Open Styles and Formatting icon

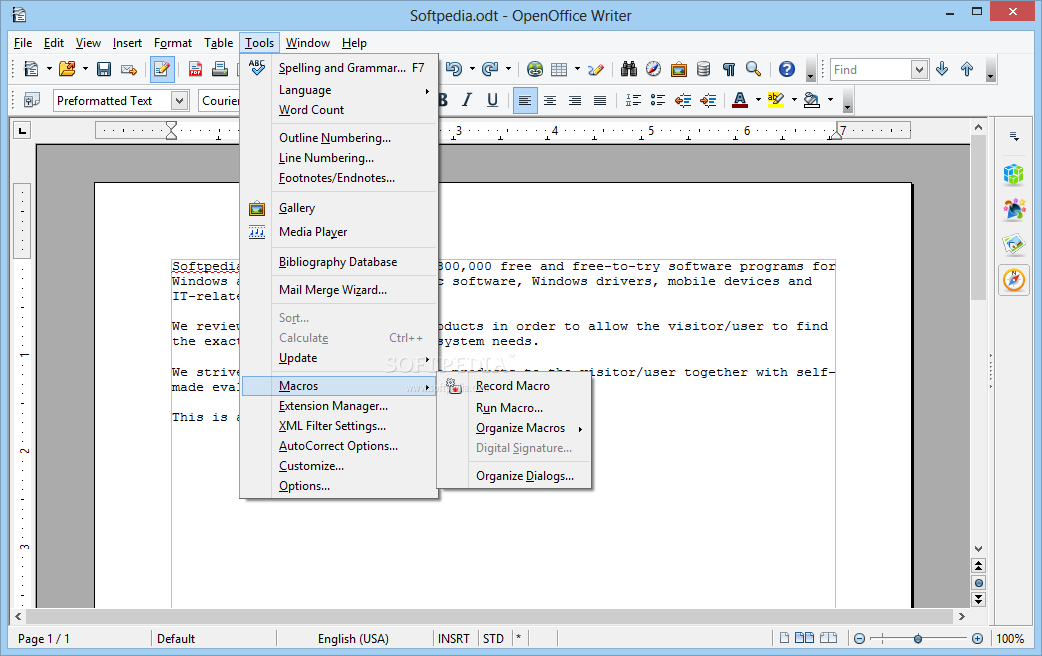point(31,100)
